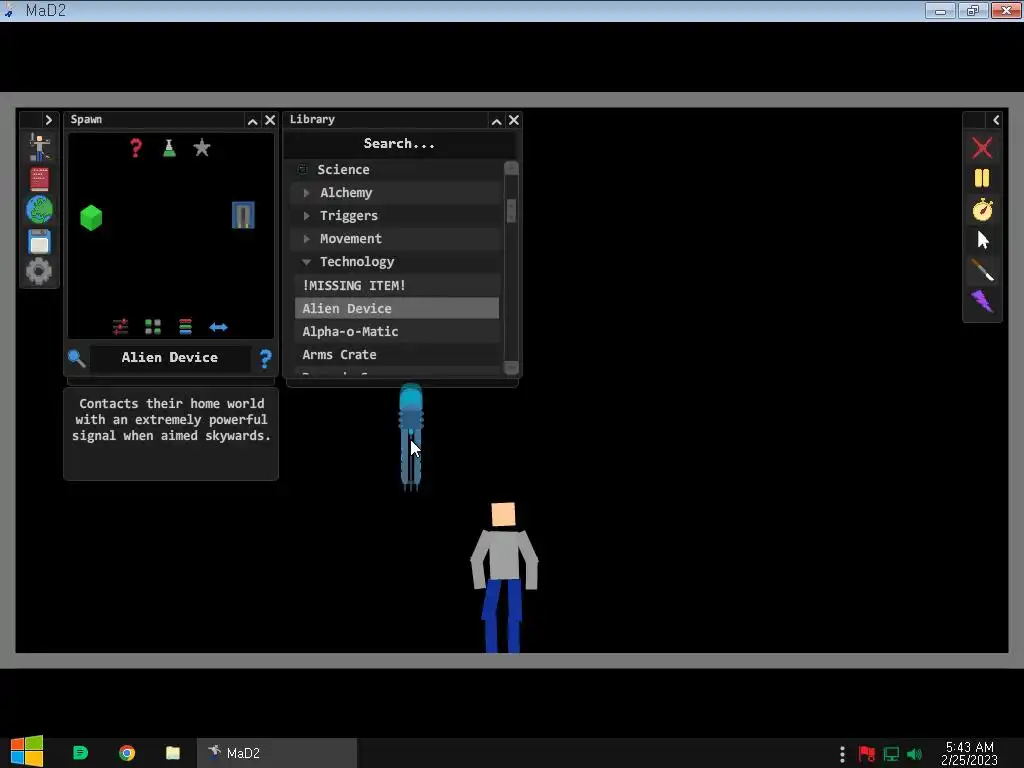The height and width of the screenshot is (768, 1024).
Task: Collapse the right toolbar with the arrow
Action: tap(996, 120)
